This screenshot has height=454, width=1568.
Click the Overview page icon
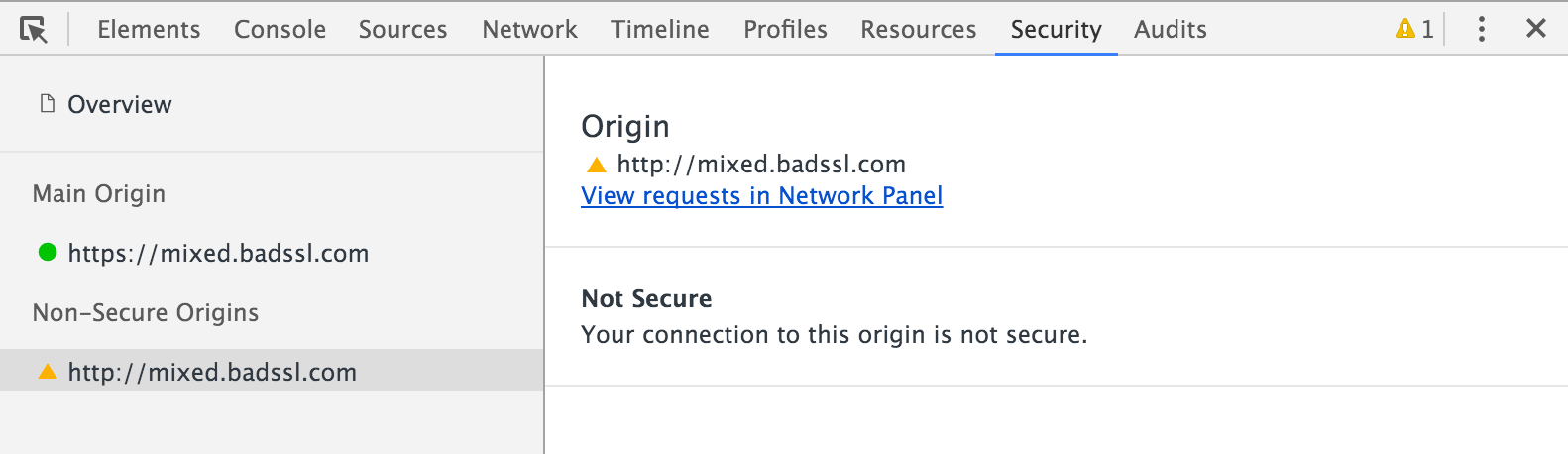coord(47,104)
